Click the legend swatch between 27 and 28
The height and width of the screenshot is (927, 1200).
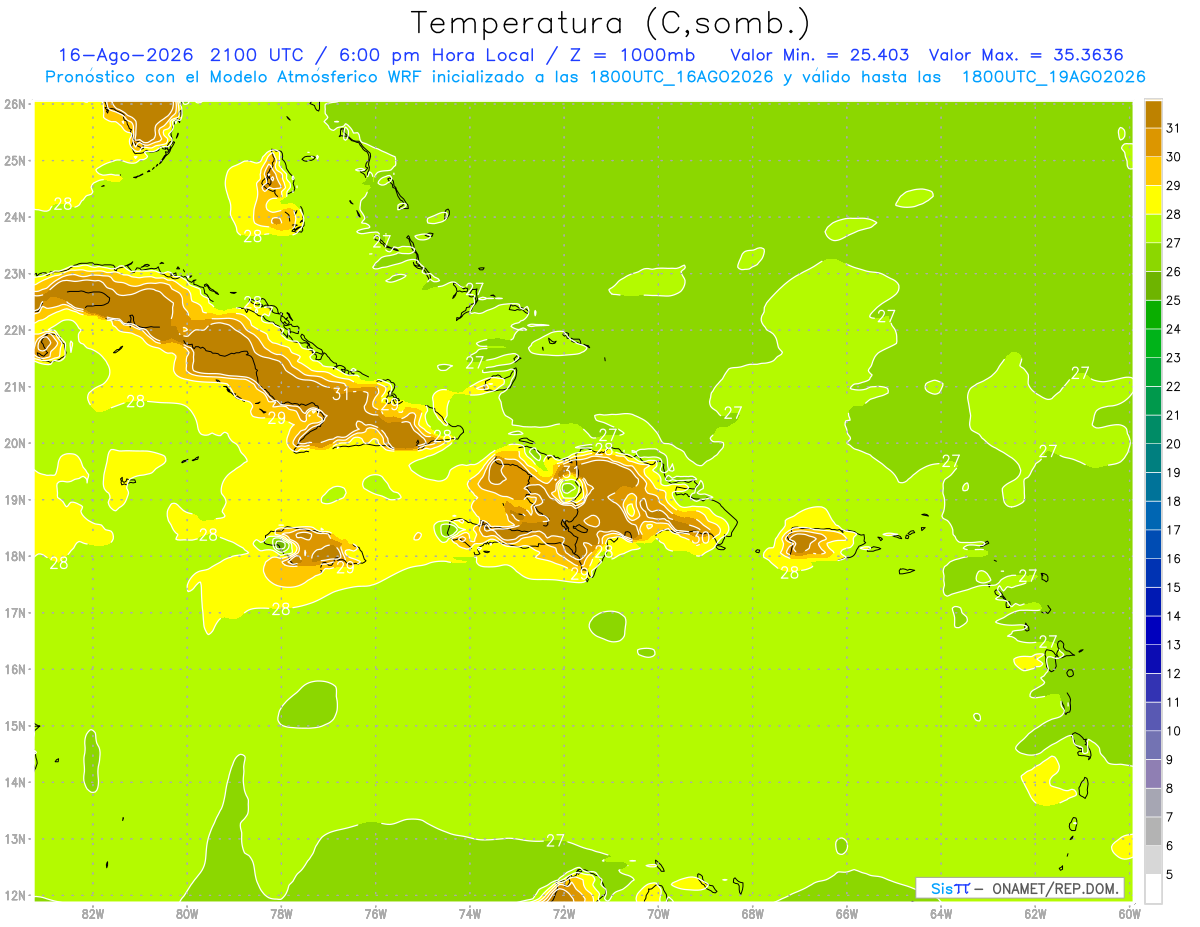pos(1153,229)
